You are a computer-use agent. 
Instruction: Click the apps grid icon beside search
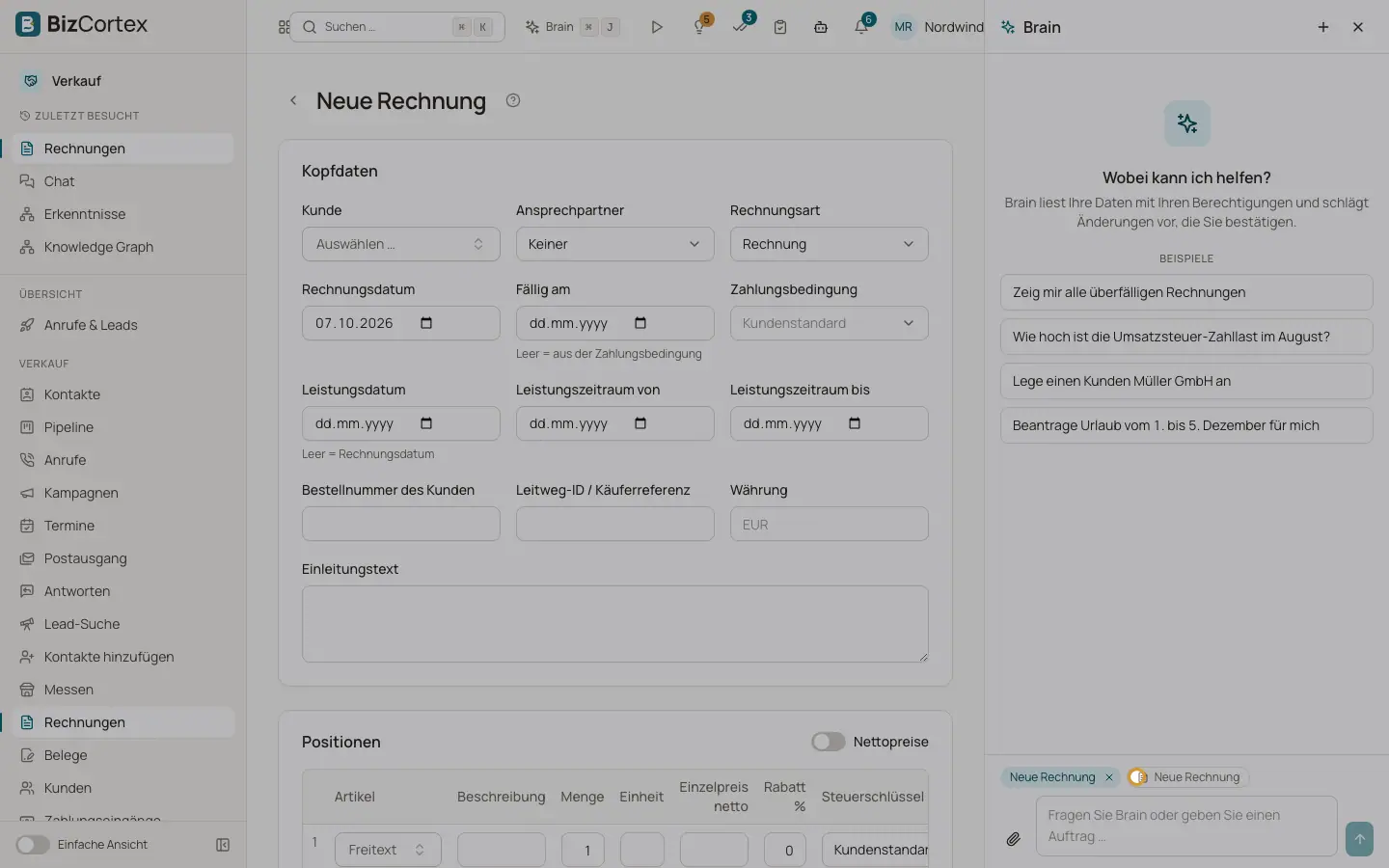(x=284, y=27)
